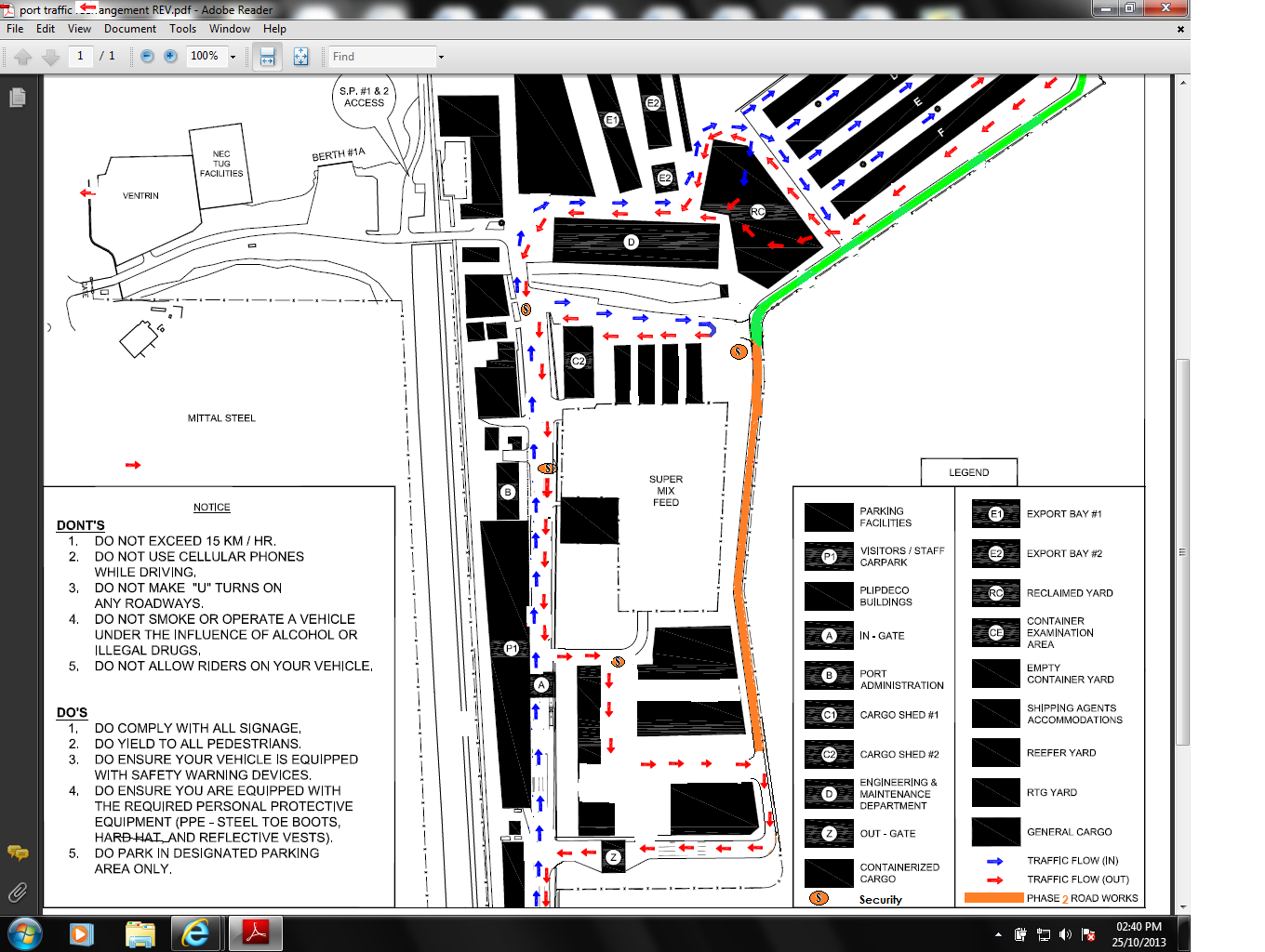Go to the previous page arrow
This screenshot has height=952, width=1265.
pos(23,57)
